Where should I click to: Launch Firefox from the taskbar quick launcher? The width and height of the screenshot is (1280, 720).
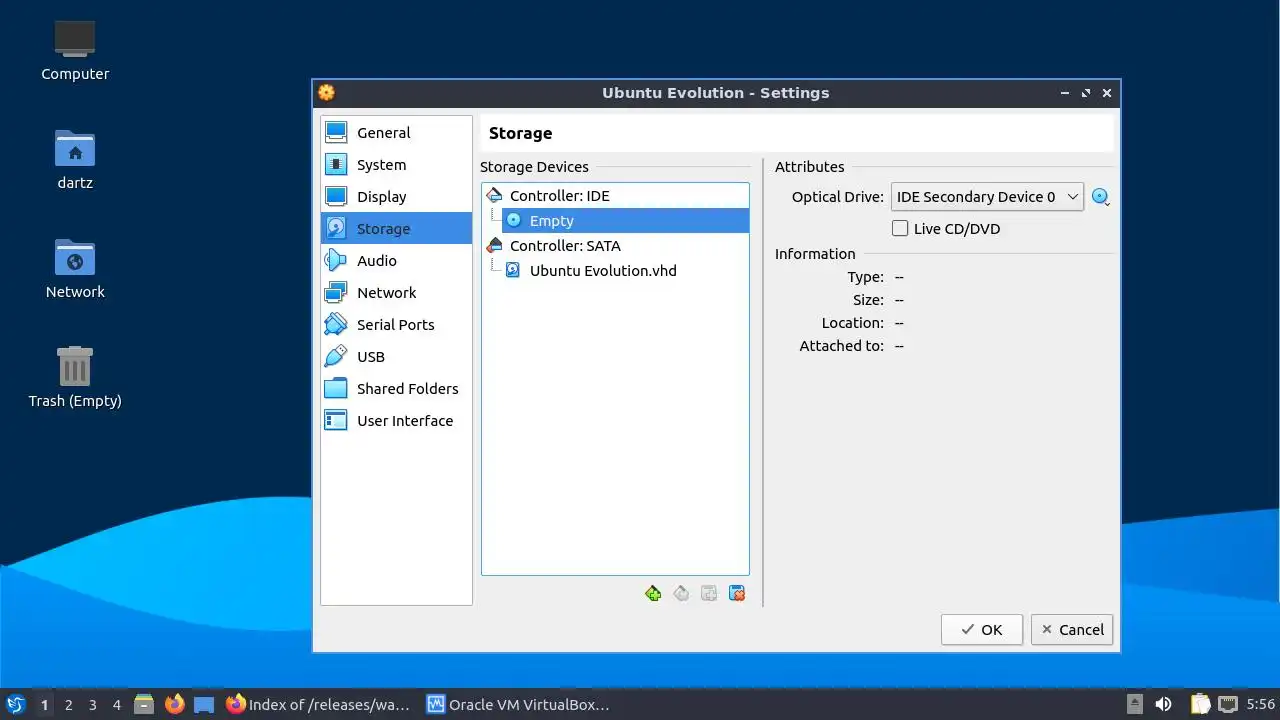pos(175,705)
